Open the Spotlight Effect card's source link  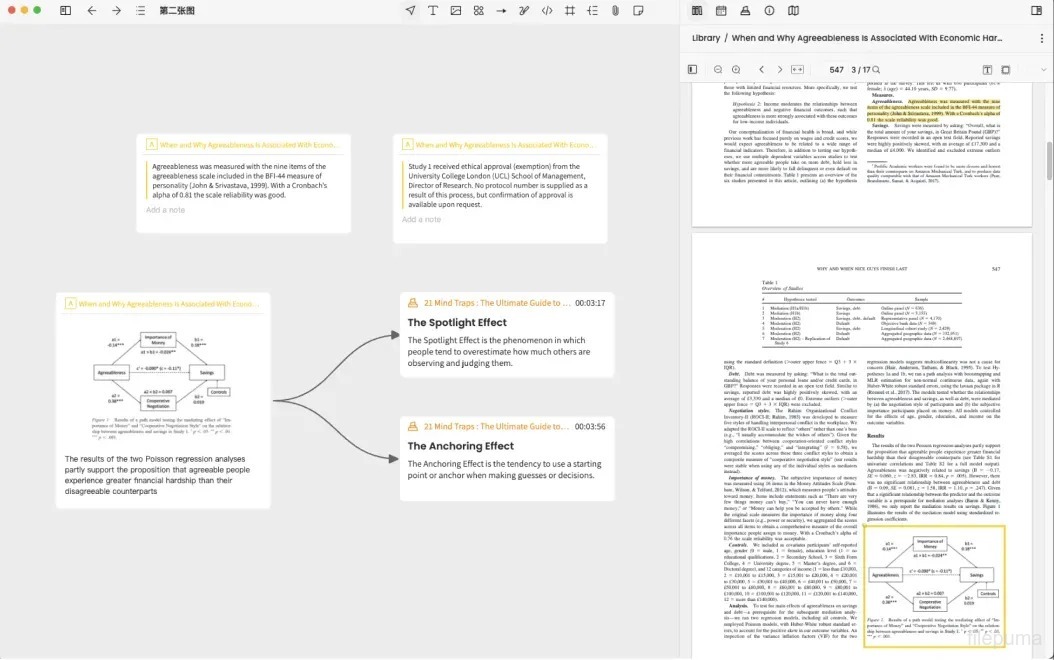(487, 302)
